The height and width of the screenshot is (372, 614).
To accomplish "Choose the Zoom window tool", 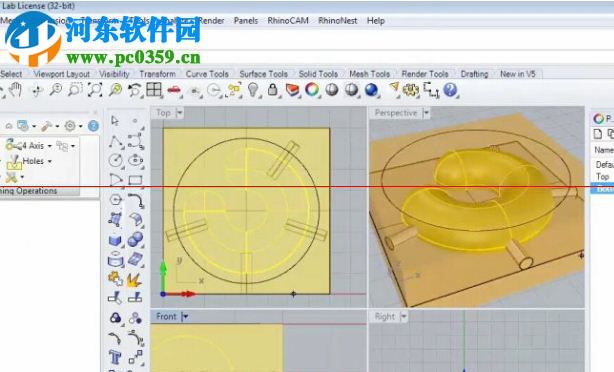I will point(75,90).
